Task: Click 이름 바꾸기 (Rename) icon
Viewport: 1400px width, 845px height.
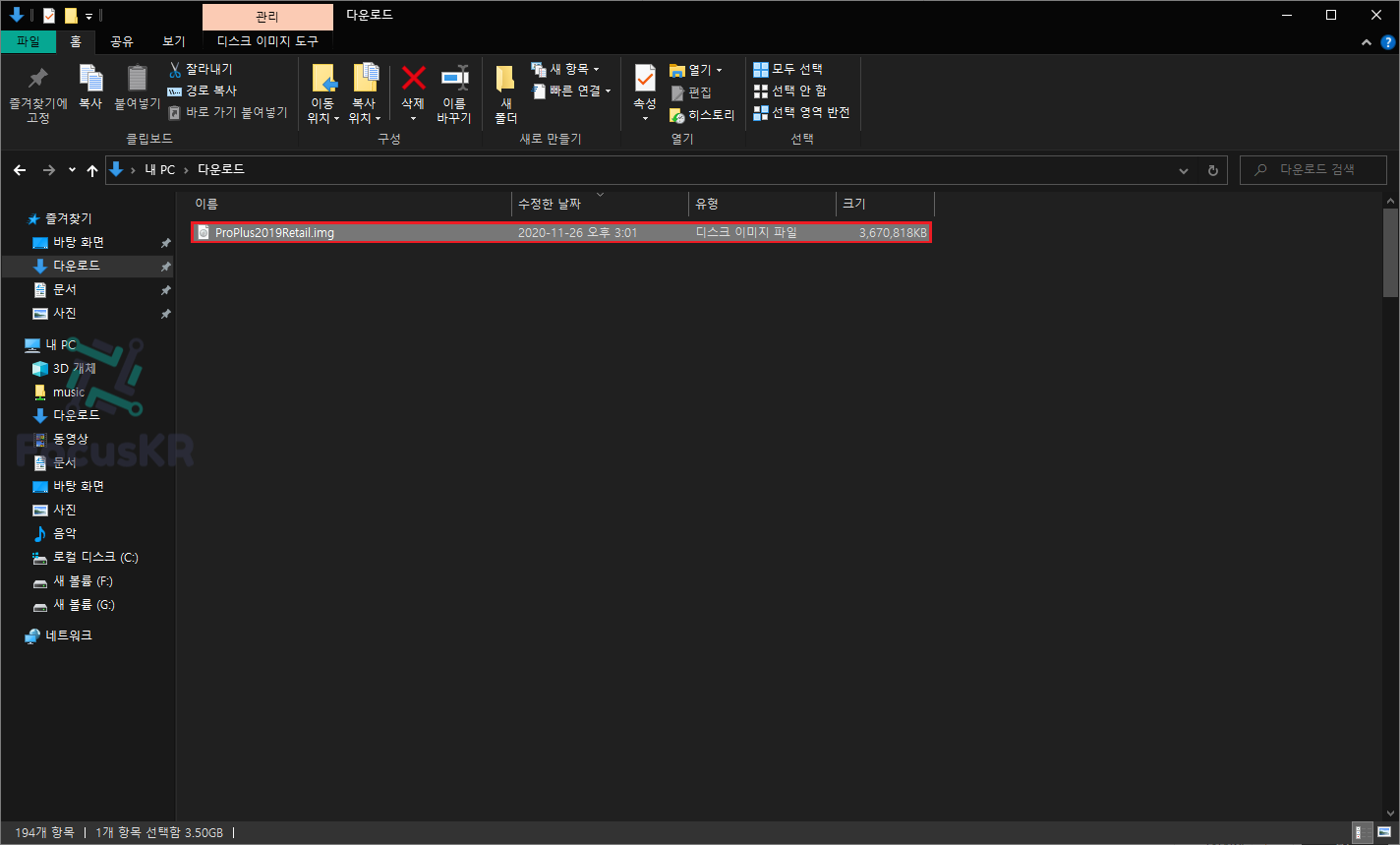Action: (x=454, y=78)
